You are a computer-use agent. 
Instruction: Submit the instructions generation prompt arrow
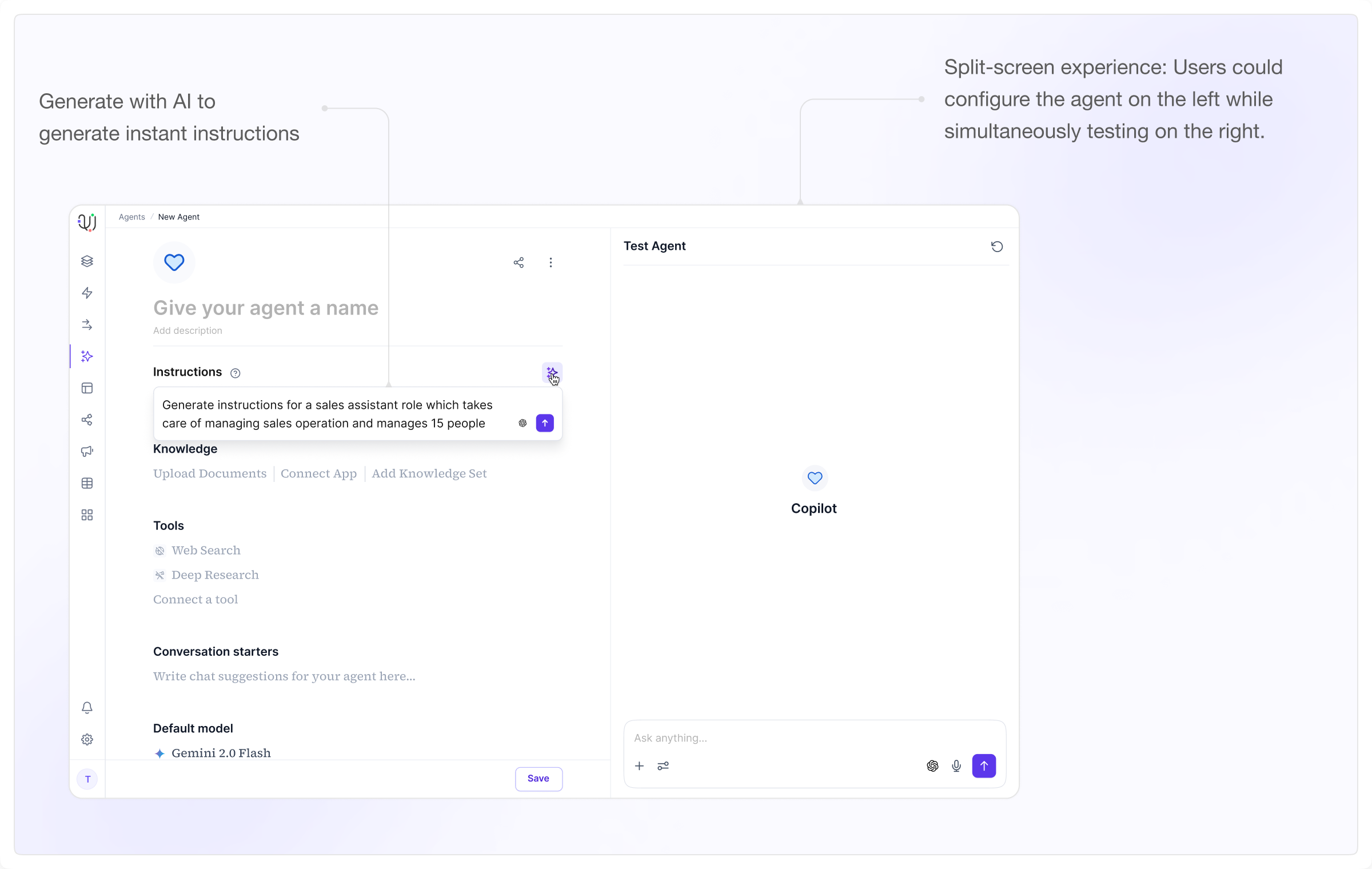545,423
